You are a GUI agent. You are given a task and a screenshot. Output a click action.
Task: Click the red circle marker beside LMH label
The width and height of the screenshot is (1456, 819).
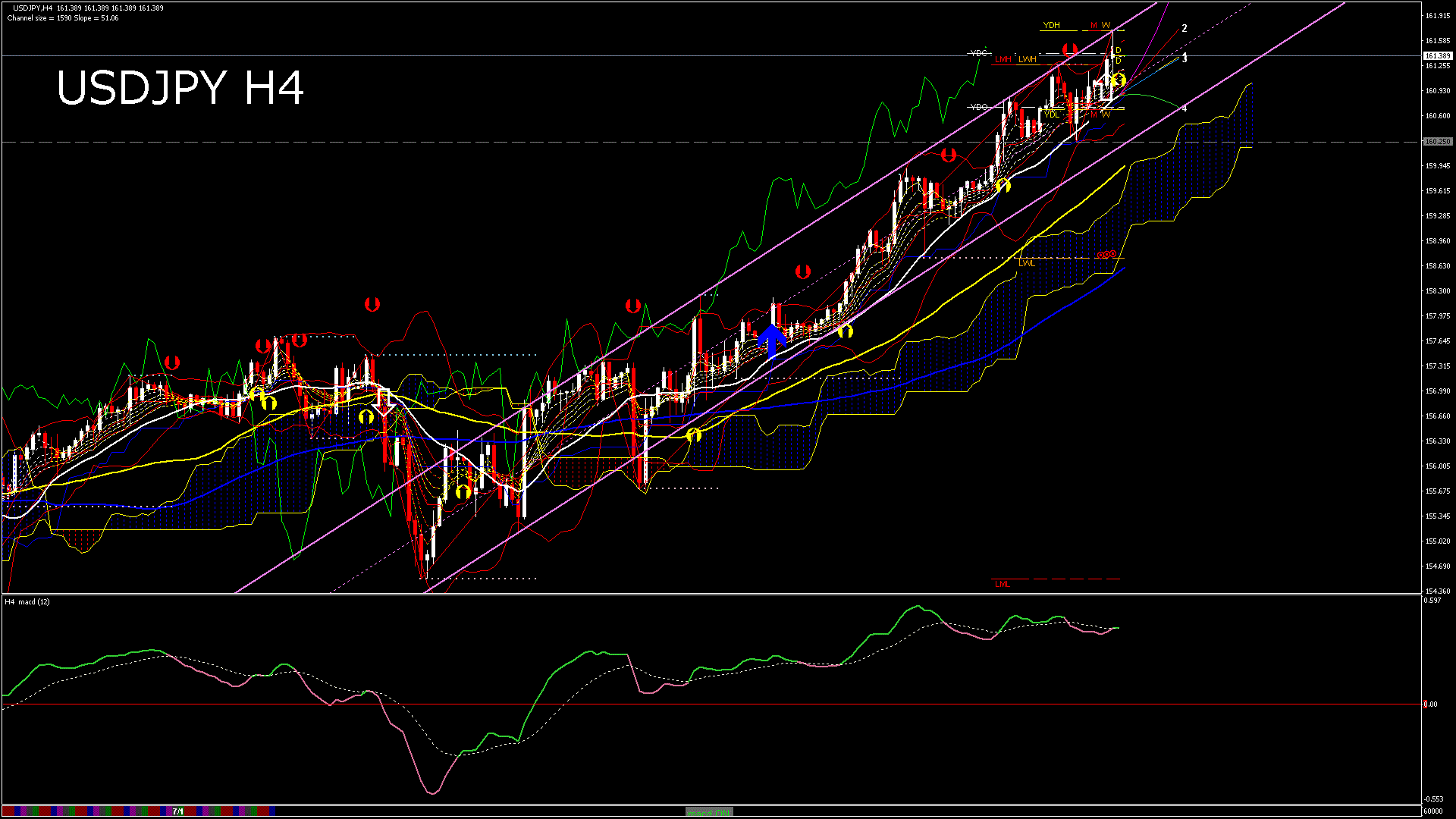point(1070,50)
